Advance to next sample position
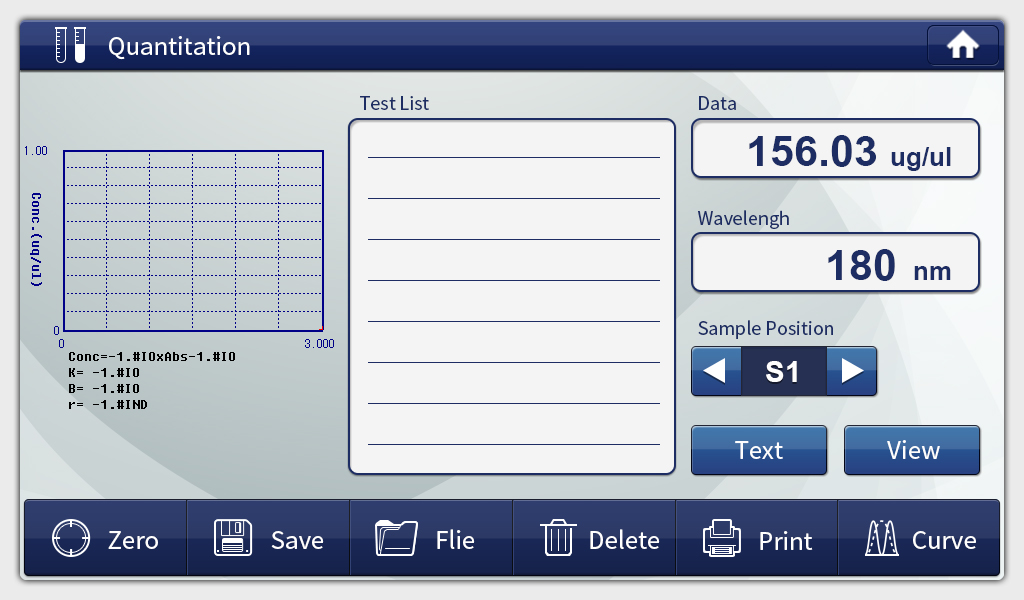This screenshot has height=600, width=1024. 852,372
